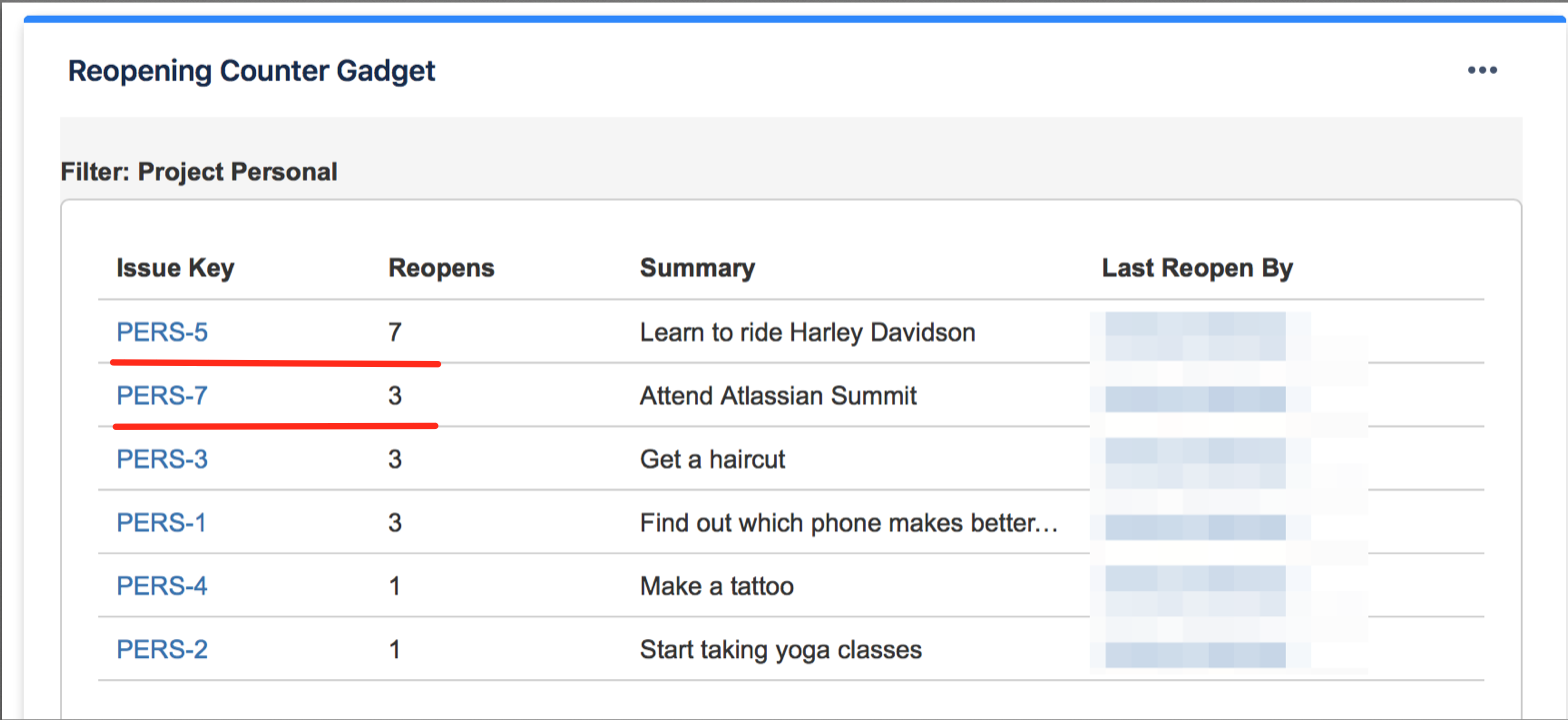Open issue PERS-1

point(161,522)
